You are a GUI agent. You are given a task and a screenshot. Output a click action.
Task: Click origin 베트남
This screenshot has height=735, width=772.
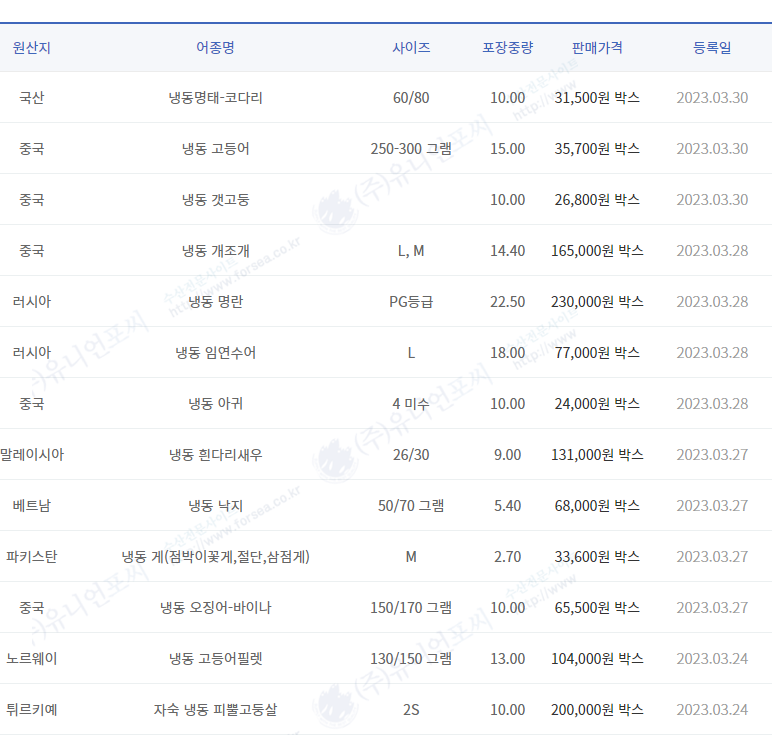(x=32, y=506)
